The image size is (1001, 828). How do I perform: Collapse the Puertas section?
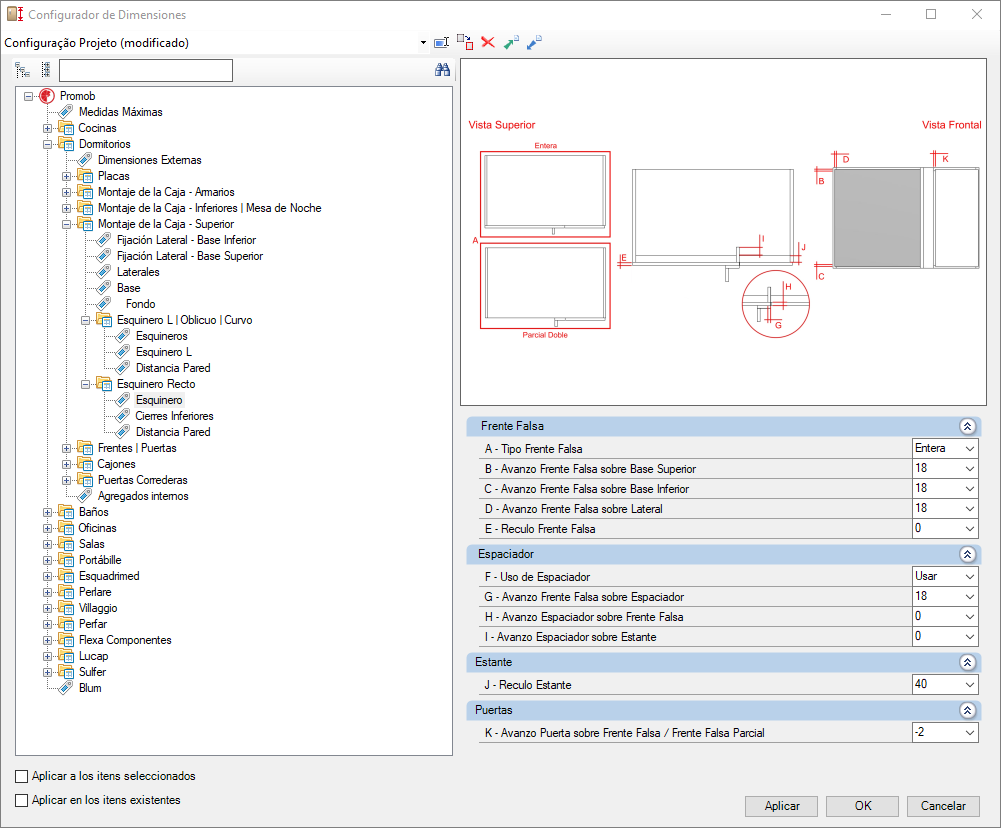[x=967, y=710]
